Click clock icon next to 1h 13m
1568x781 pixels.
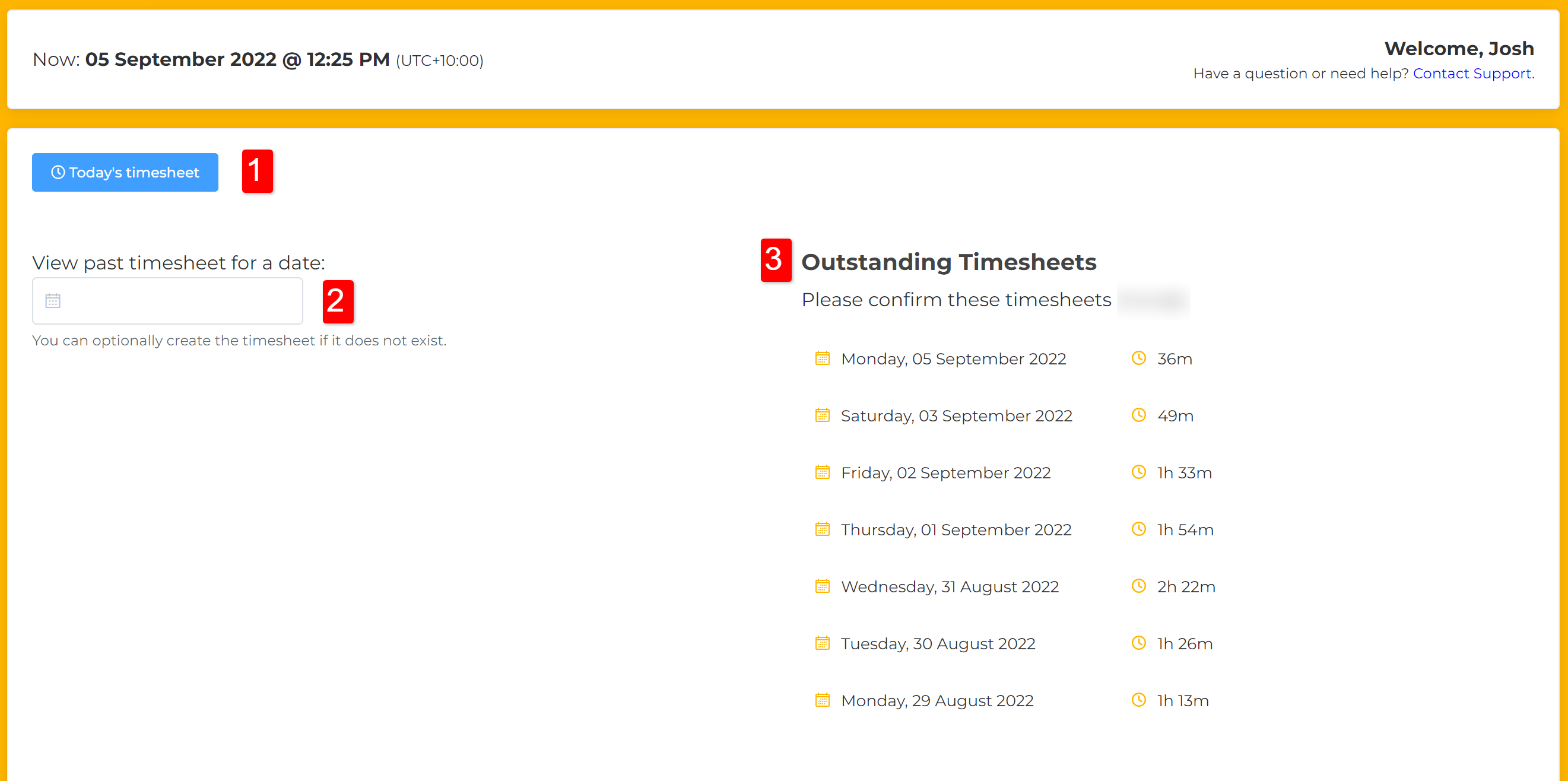(x=1138, y=700)
